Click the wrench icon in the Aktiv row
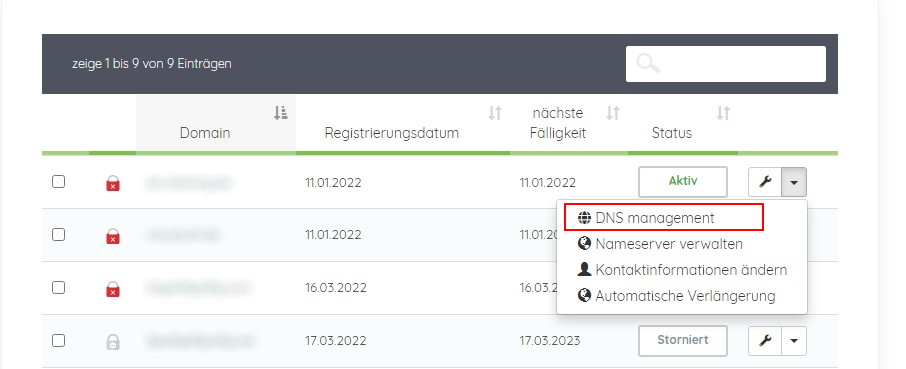 tap(765, 182)
